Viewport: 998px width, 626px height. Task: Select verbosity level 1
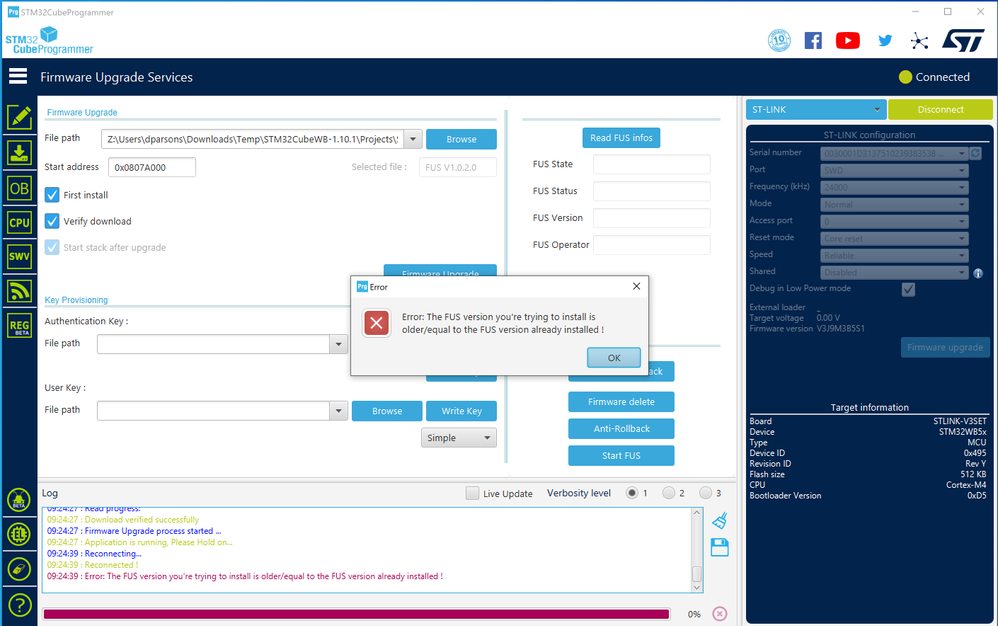[x=631, y=493]
